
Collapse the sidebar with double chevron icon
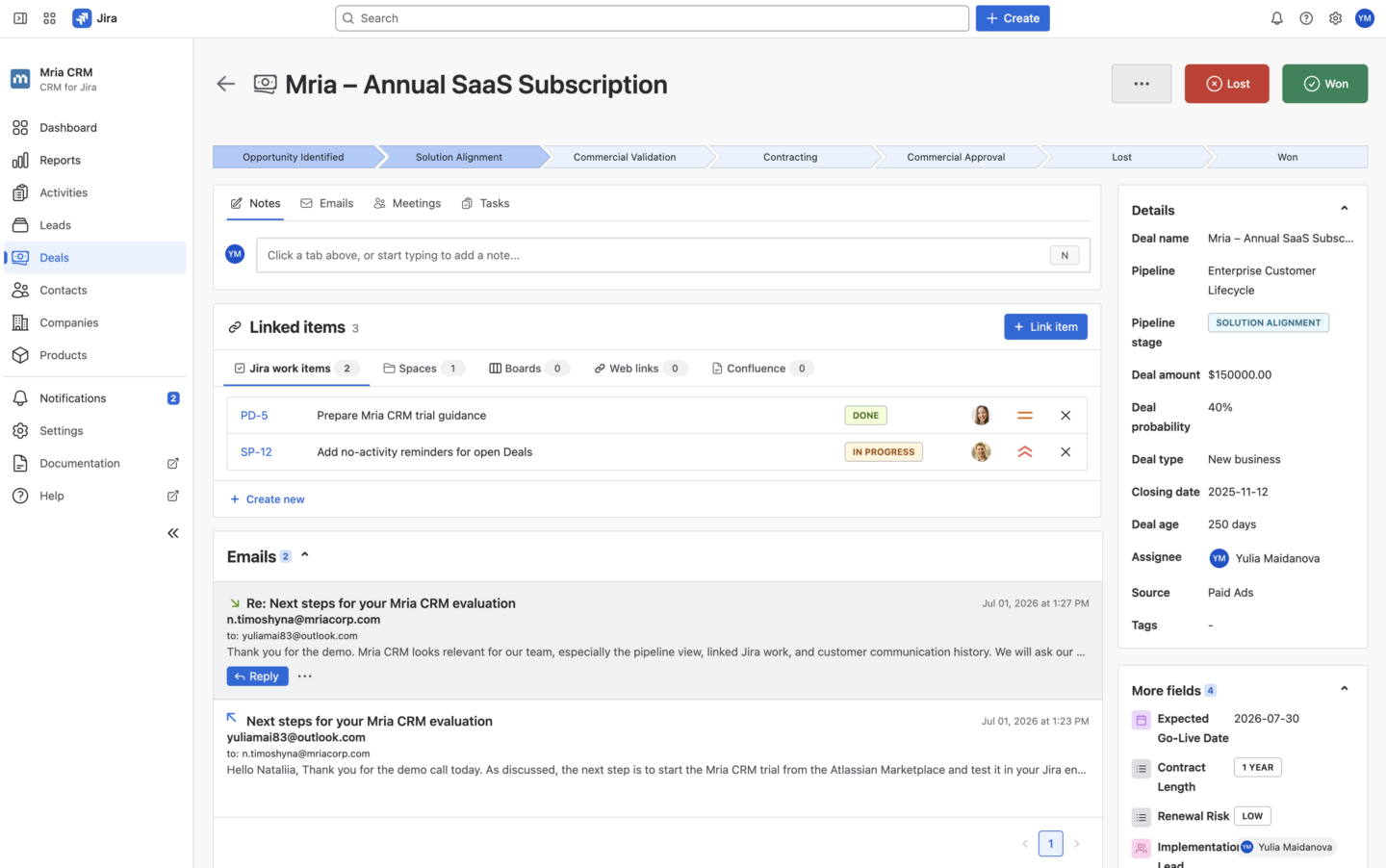tap(173, 533)
